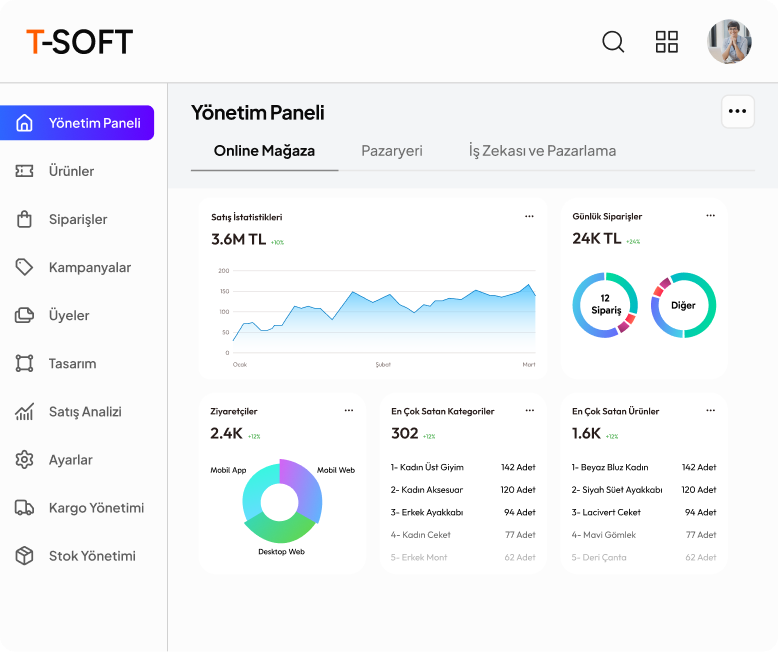Expand Günlük Siparişler card options menu
778x652 pixels.
tap(711, 215)
